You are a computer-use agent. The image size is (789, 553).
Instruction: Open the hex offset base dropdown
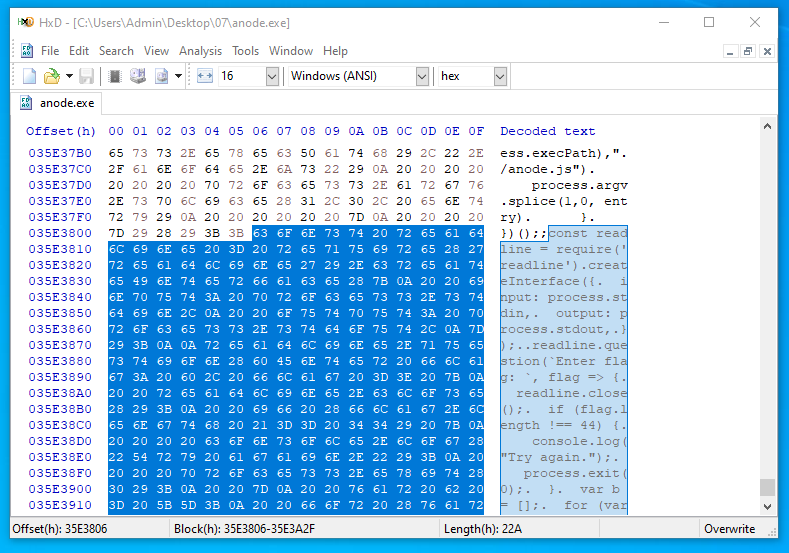(x=500, y=76)
